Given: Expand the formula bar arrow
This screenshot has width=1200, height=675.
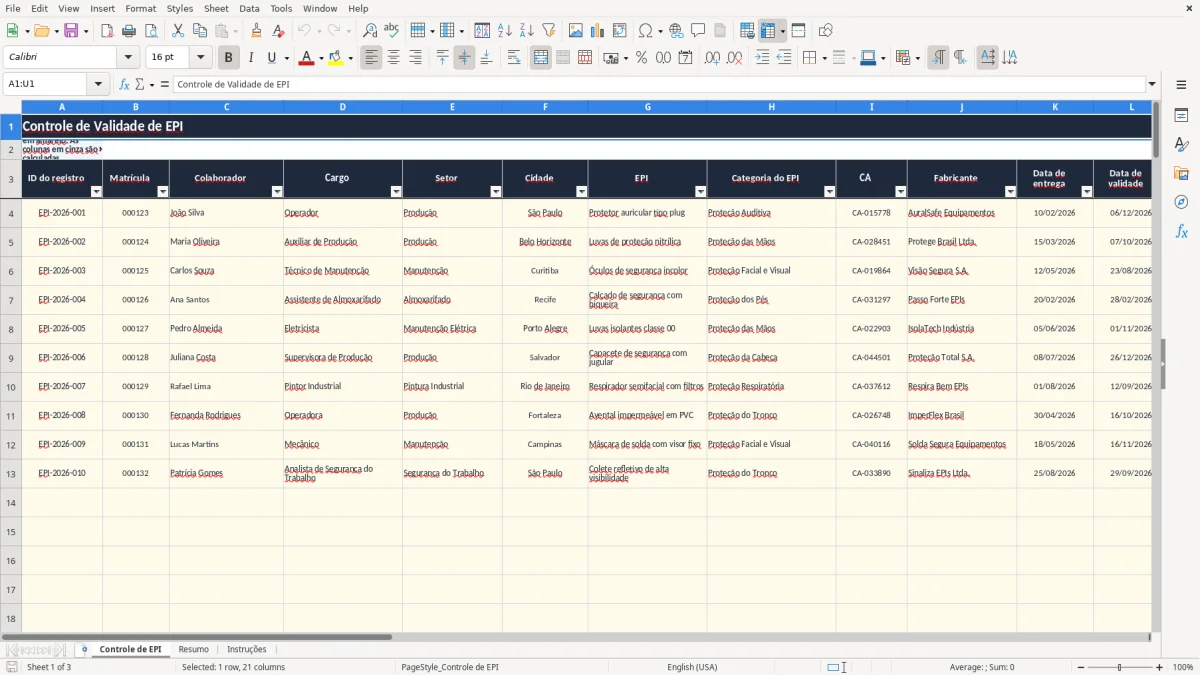Looking at the screenshot, I should [x=1152, y=84].
